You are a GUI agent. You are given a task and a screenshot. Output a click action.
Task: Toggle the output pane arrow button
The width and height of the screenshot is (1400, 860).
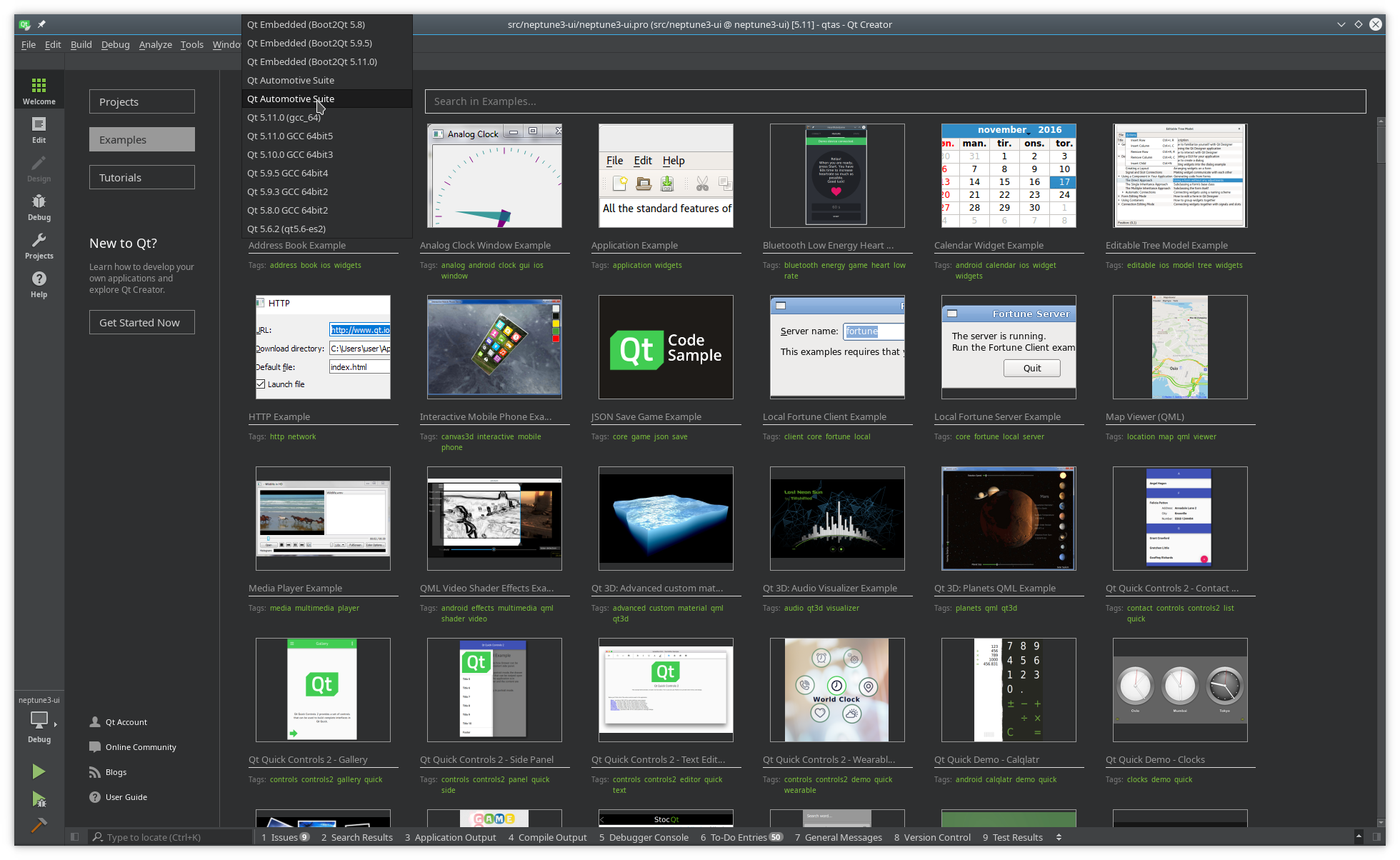(x=1358, y=837)
